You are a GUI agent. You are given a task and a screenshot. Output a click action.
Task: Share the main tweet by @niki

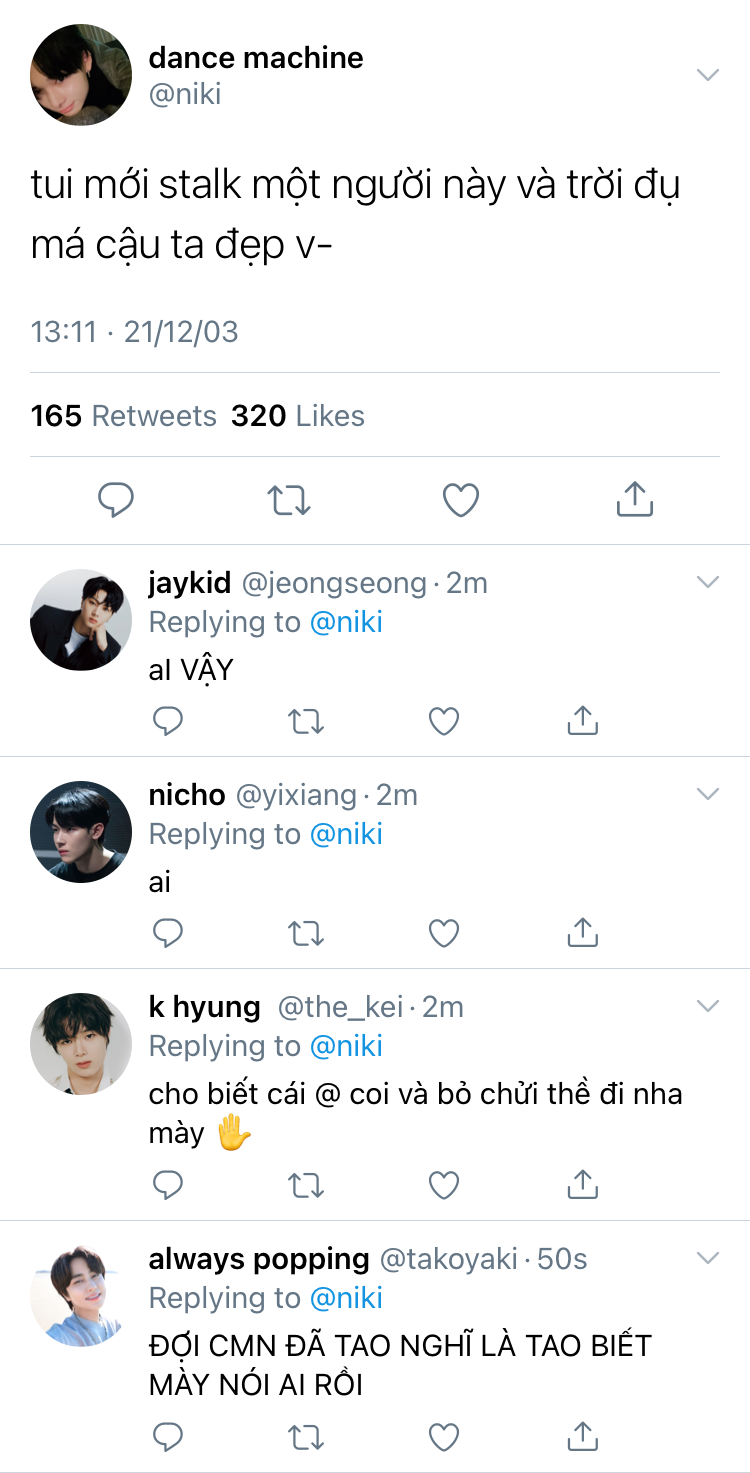point(634,499)
